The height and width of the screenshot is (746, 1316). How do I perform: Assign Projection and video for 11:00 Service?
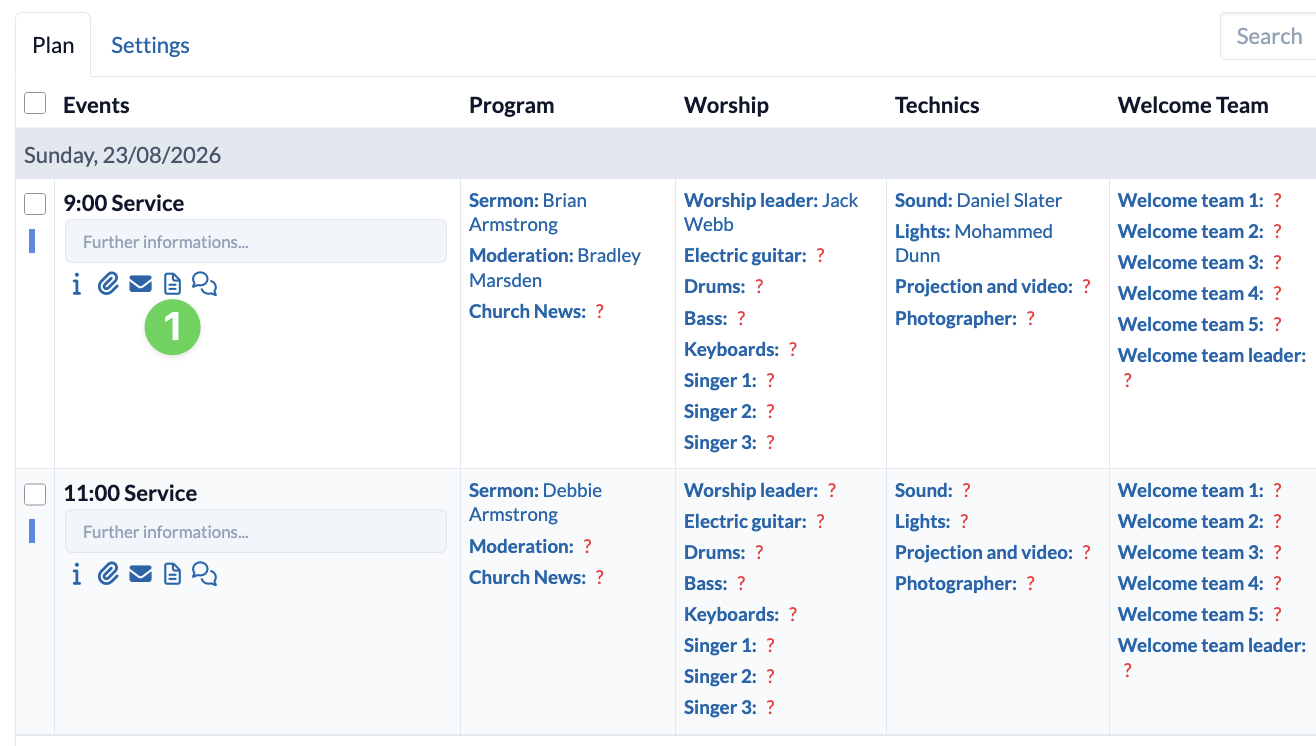(x=994, y=552)
